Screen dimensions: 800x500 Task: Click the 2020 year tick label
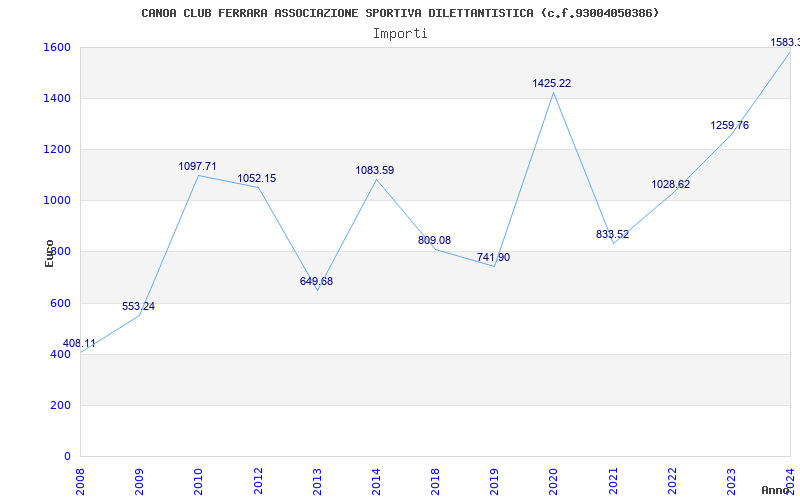point(554,481)
